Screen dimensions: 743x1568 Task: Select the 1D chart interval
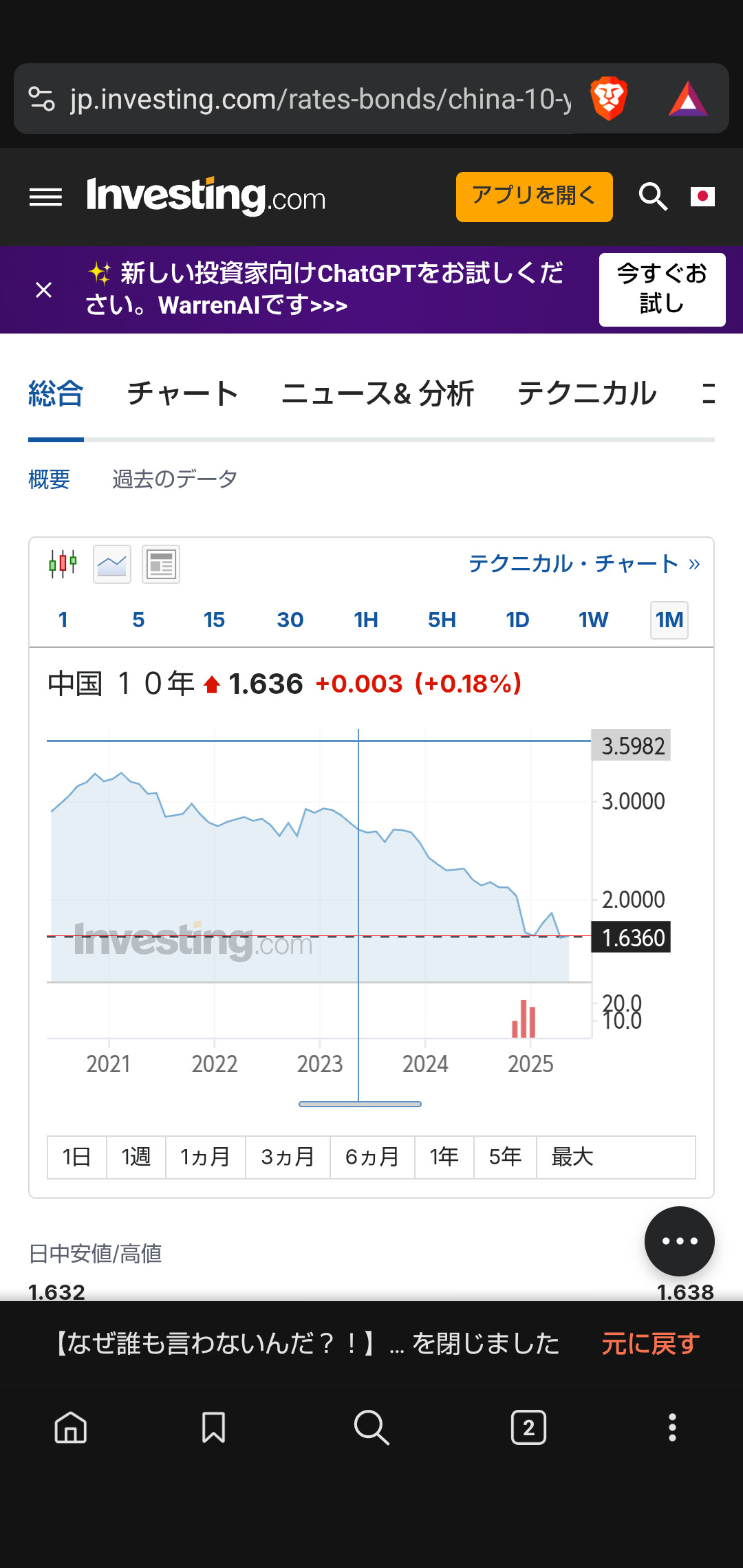coord(517,620)
